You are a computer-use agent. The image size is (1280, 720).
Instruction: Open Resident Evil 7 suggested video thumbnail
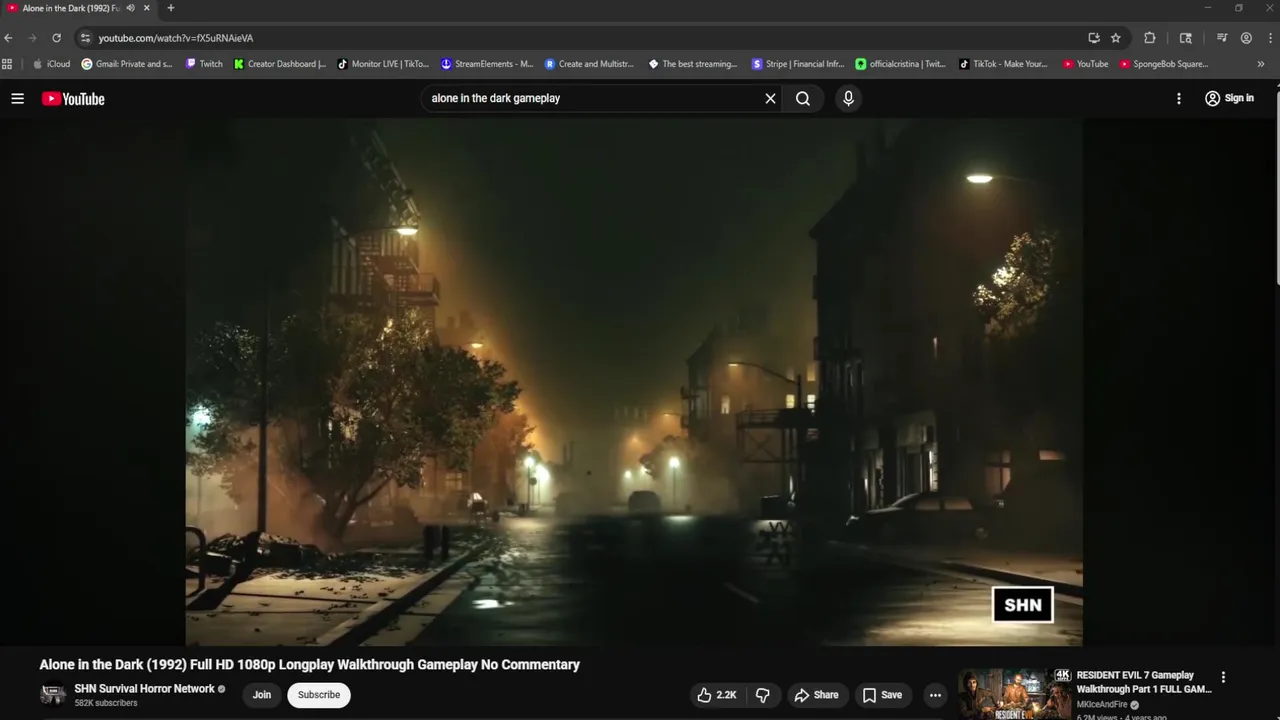[1014, 694]
